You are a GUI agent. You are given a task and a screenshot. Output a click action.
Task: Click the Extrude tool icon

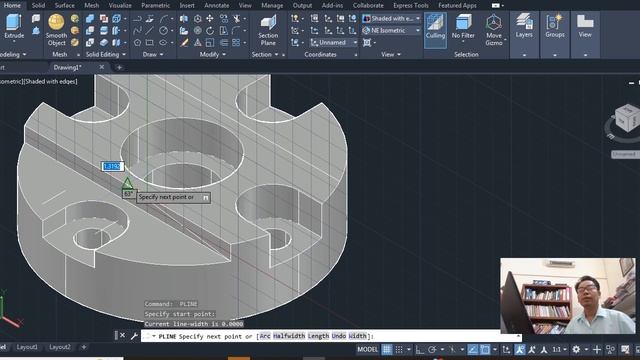(14, 22)
